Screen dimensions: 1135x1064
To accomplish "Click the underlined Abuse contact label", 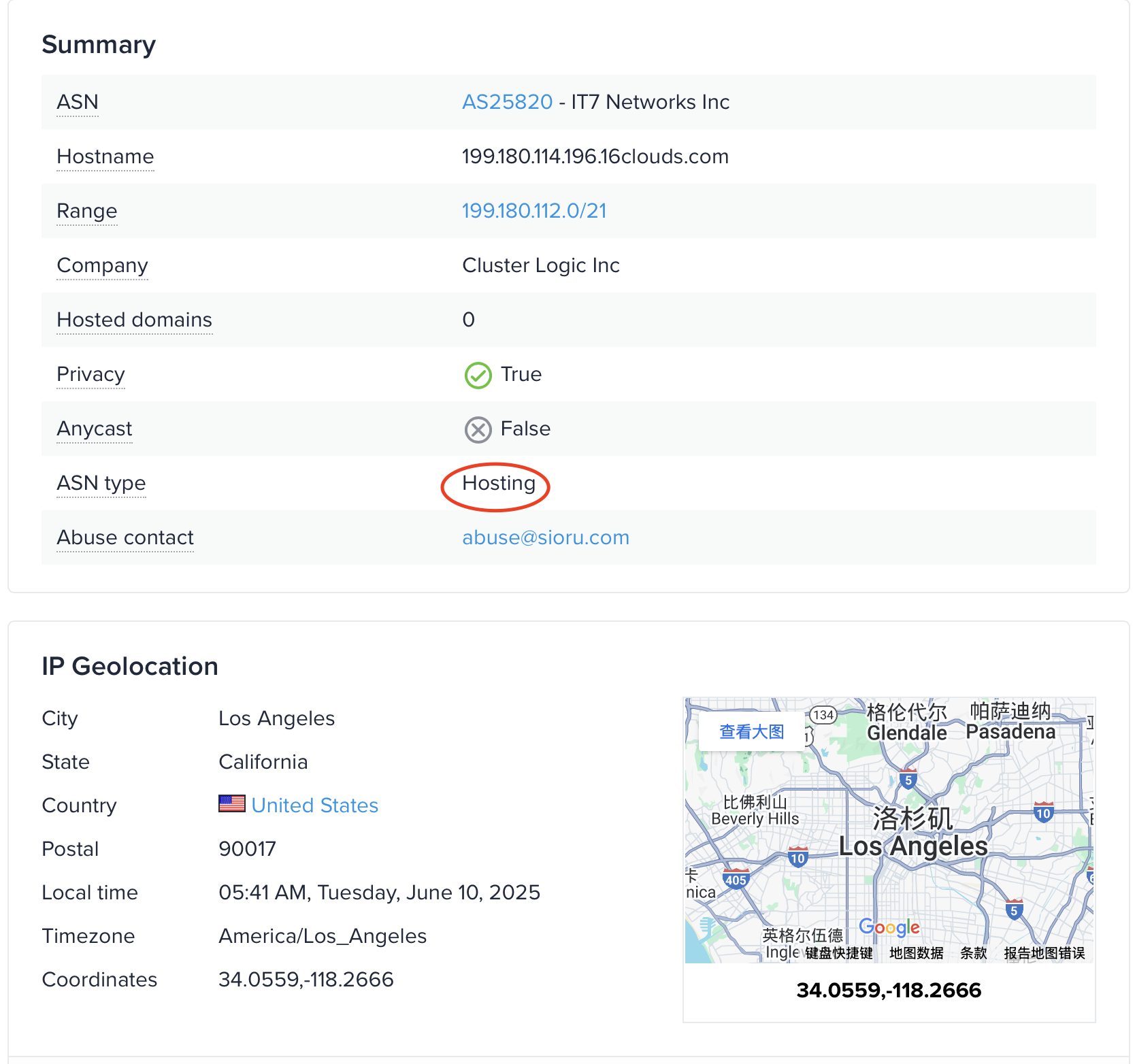I will 125,537.
